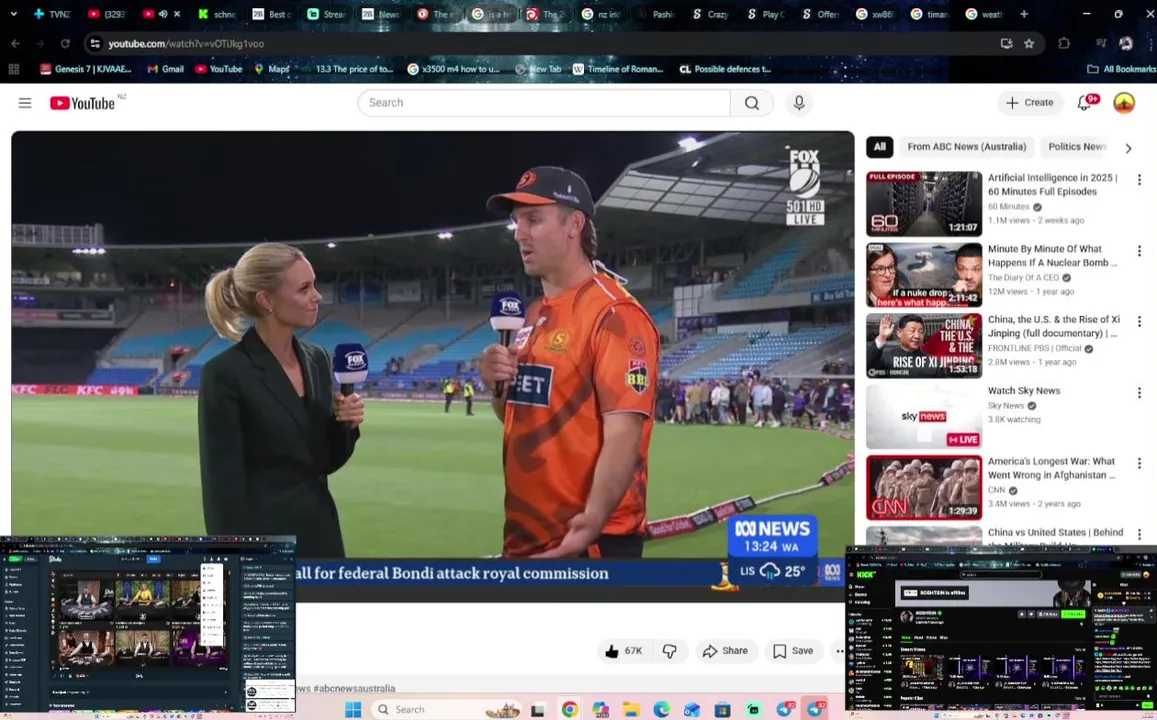Start voice search with the microphone icon
Screen dimensions: 1157x720
pyautogui.click(x=799, y=103)
